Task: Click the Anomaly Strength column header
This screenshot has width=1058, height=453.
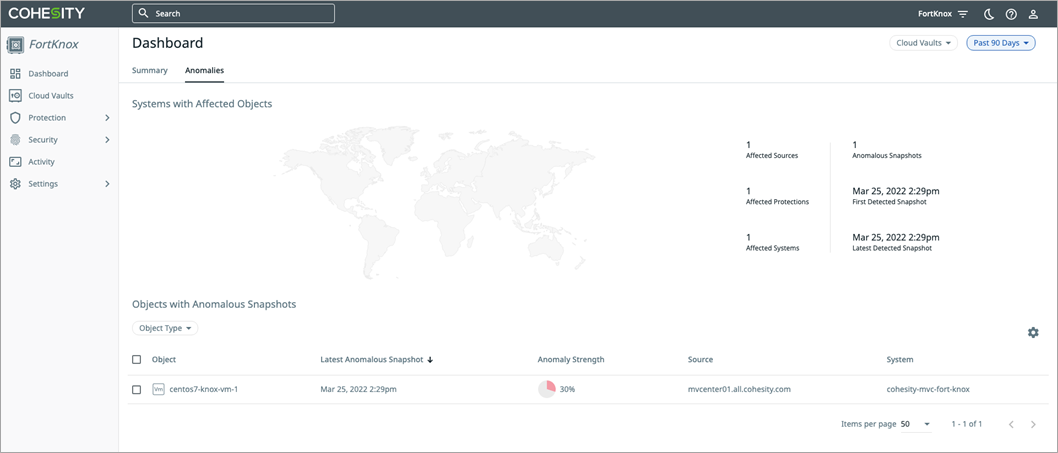Action: [571, 360]
